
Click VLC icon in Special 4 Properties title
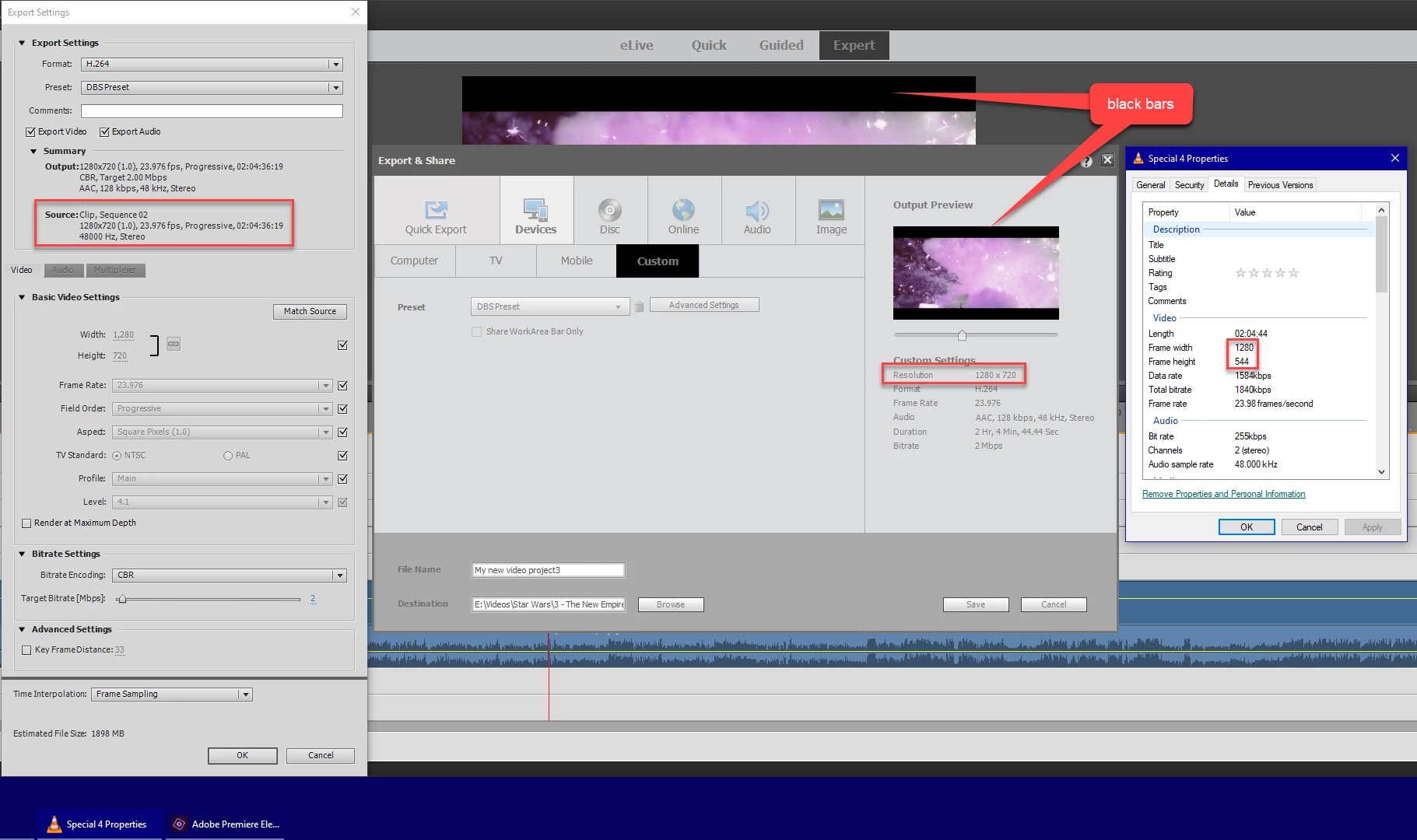point(1138,158)
